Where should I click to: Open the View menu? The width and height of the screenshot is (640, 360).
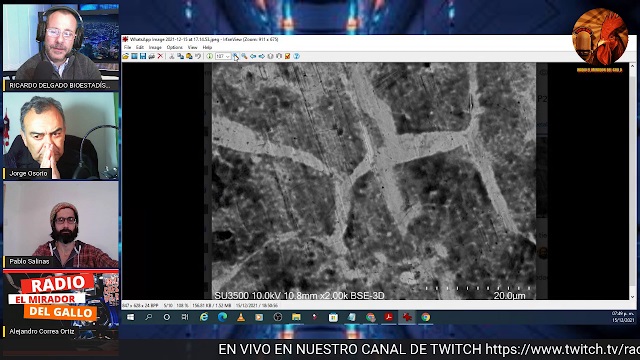point(192,47)
